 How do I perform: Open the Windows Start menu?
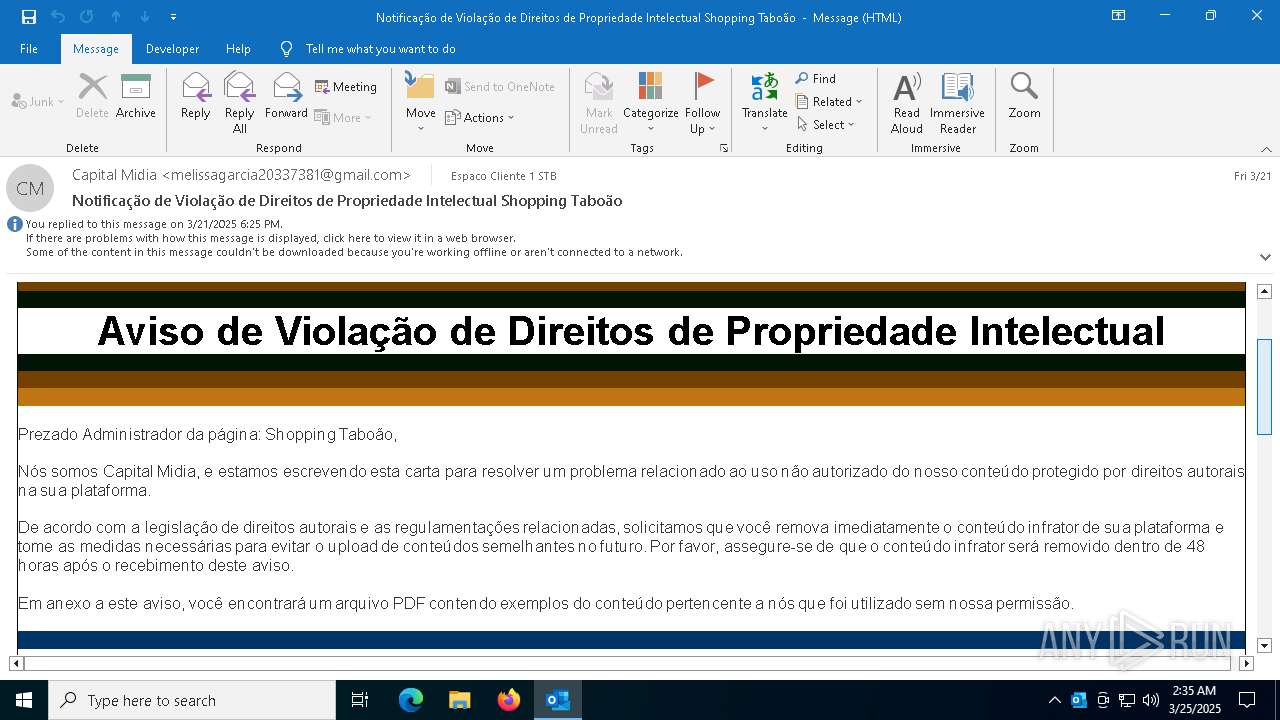tap(24, 700)
